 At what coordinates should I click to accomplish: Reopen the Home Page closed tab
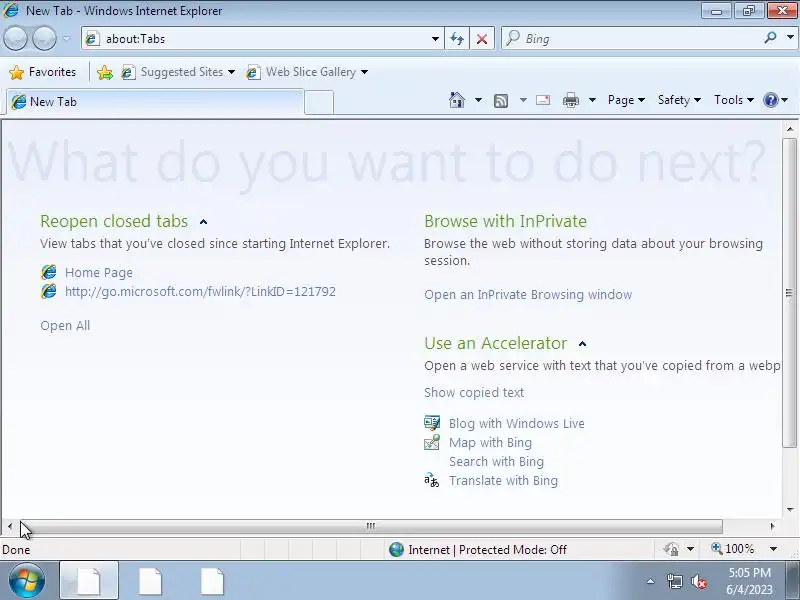click(99, 272)
